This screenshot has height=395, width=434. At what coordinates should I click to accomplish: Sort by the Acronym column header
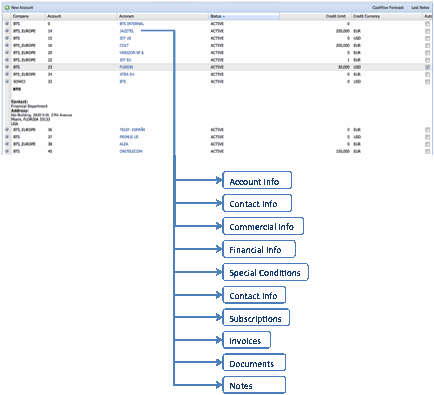pyautogui.click(x=163, y=16)
